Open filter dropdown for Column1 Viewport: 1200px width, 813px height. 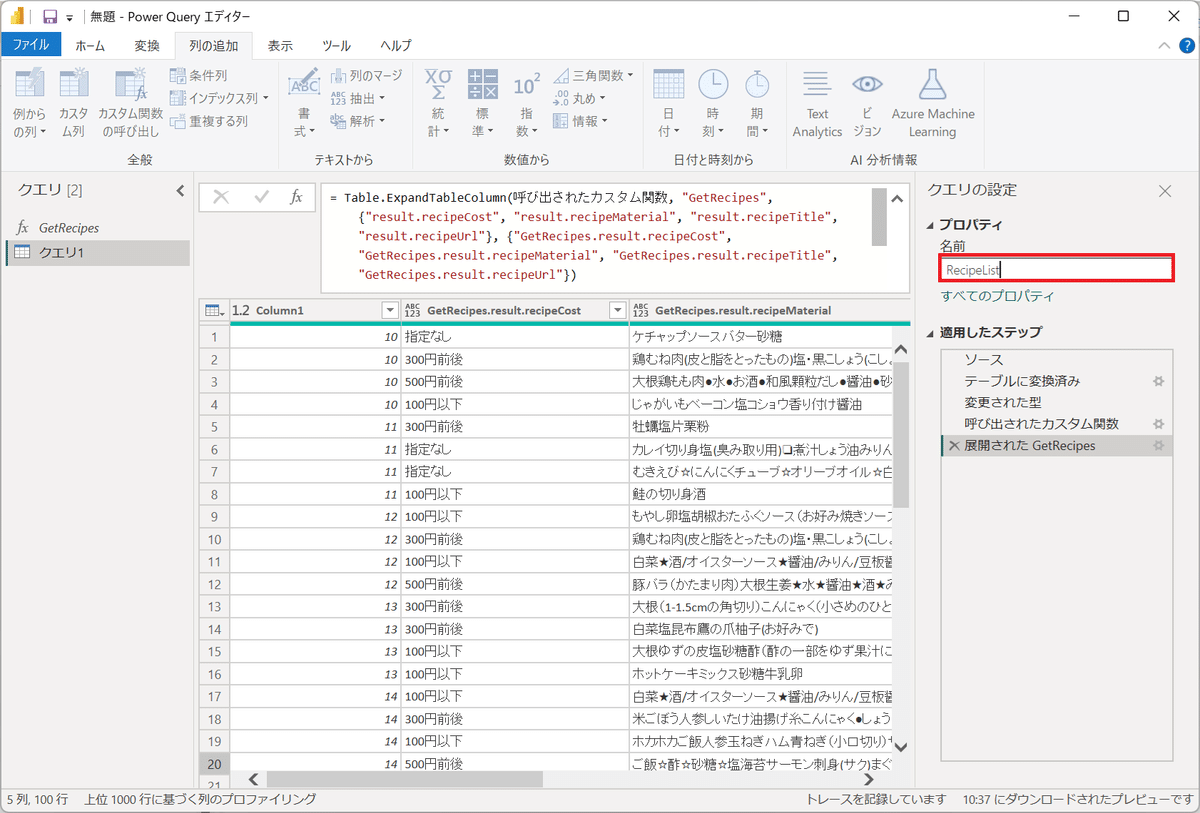[390, 310]
